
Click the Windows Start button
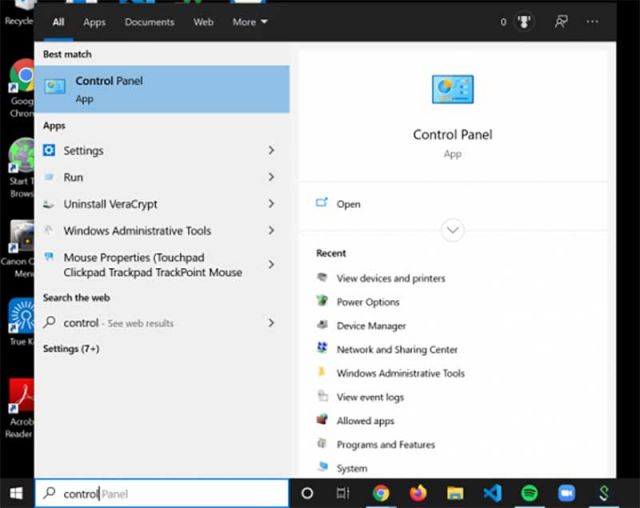16,493
